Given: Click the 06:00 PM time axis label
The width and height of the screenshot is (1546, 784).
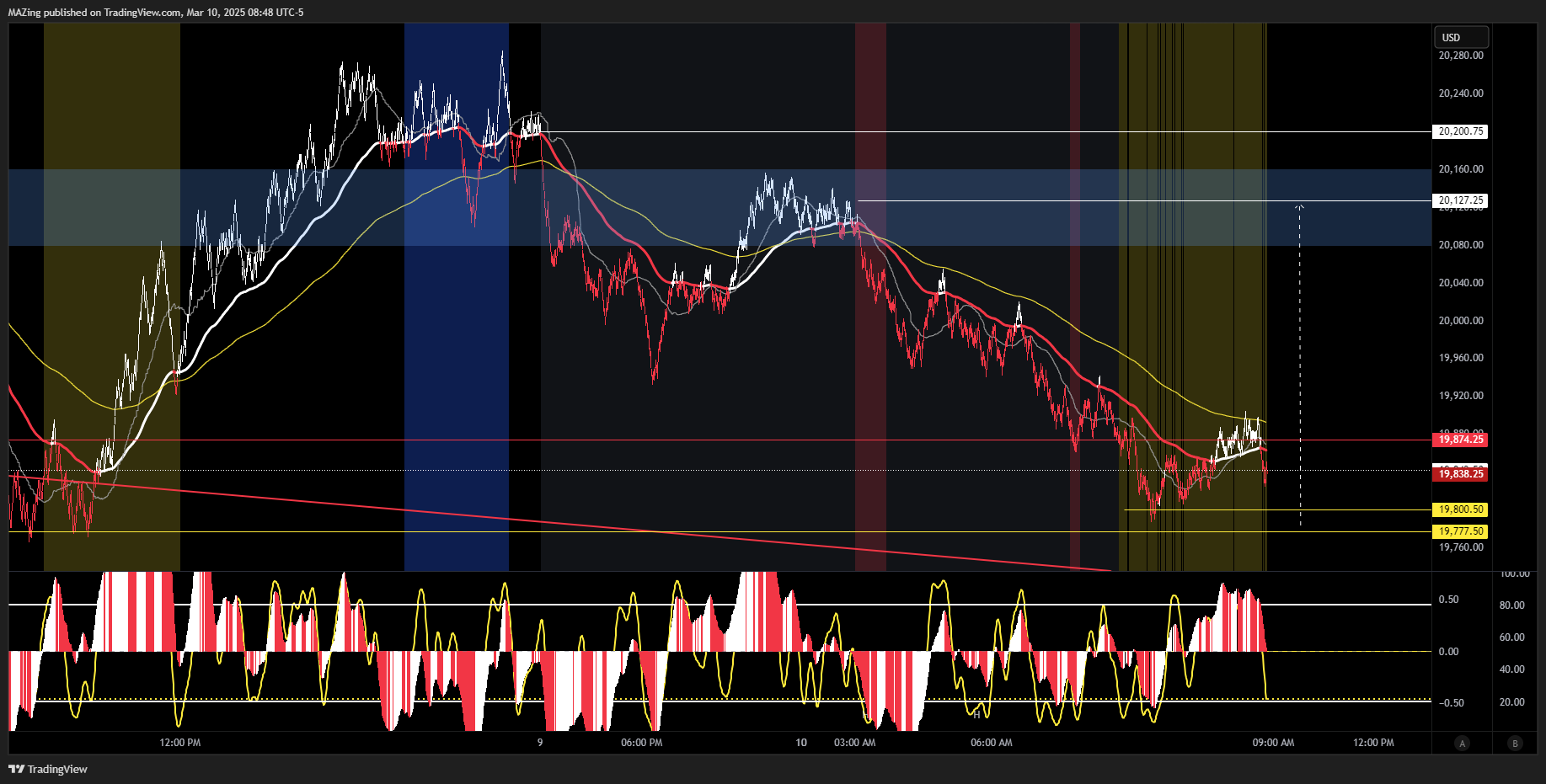Looking at the screenshot, I should (x=641, y=743).
